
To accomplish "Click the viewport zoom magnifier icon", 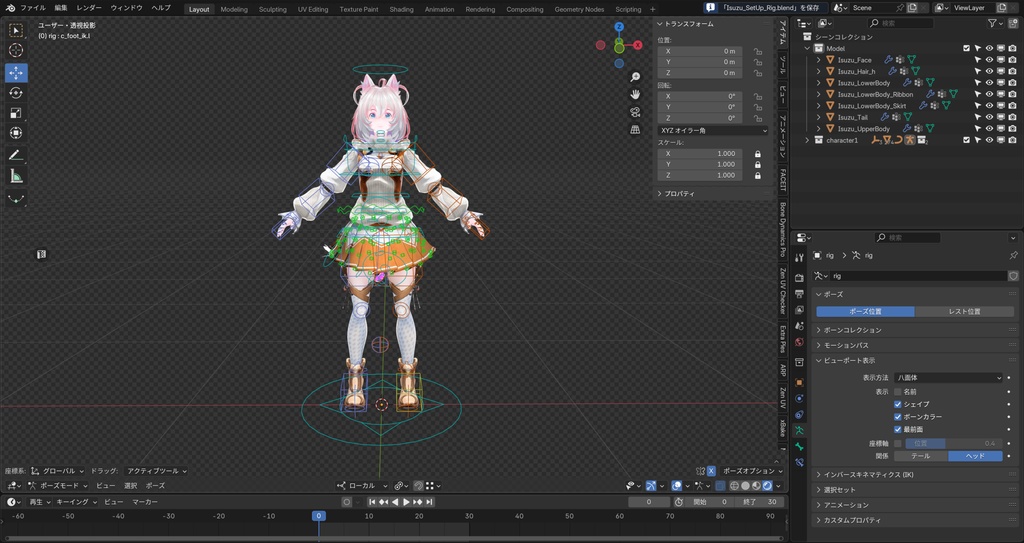I will click(635, 77).
